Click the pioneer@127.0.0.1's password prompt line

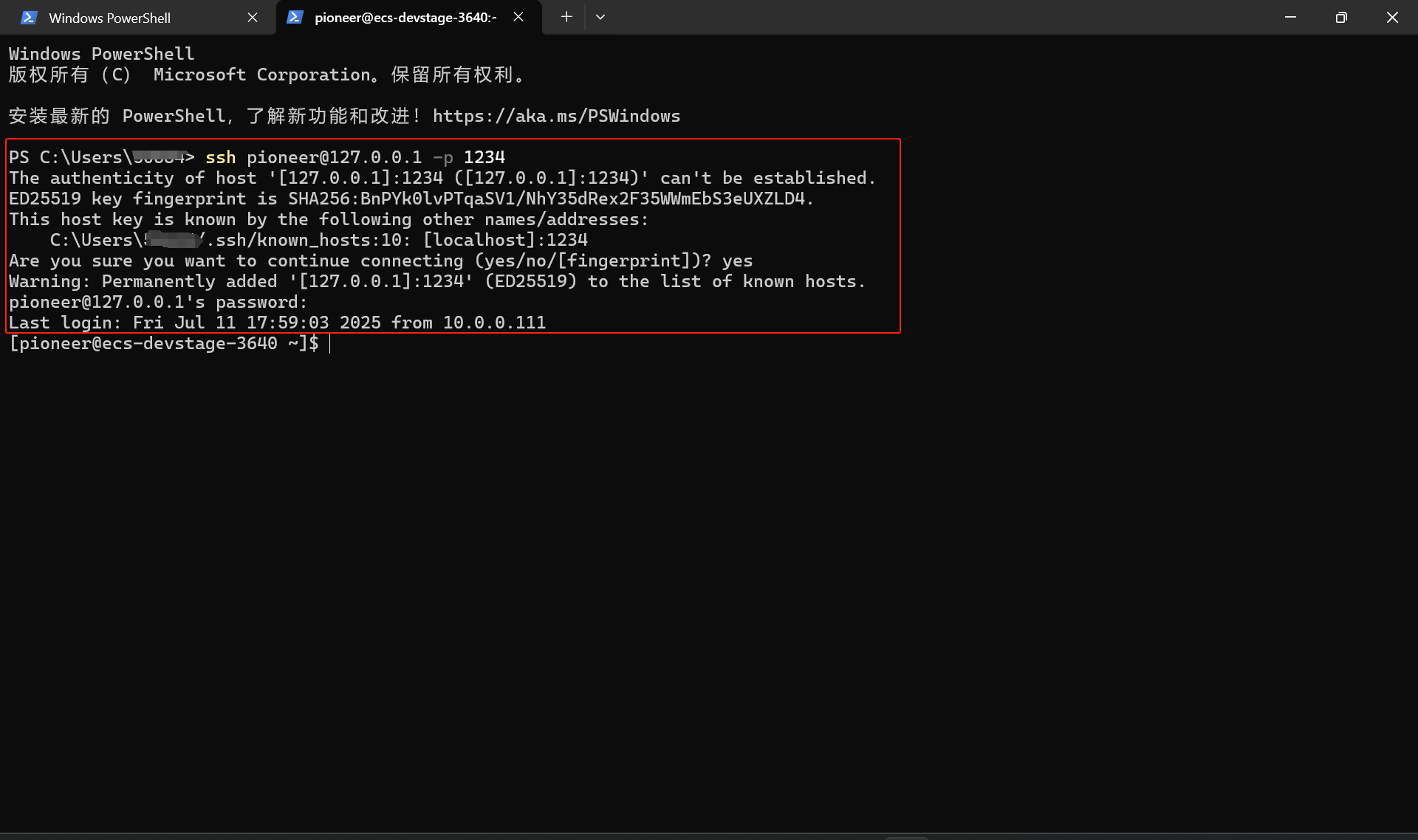157,302
